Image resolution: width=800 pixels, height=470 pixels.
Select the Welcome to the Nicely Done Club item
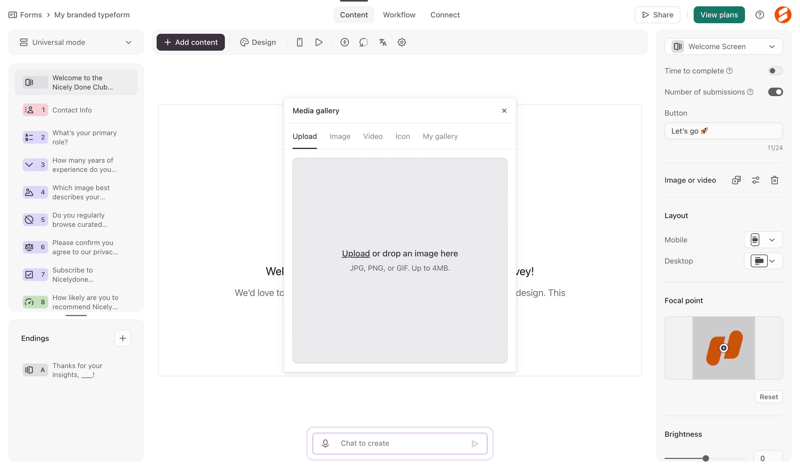[x=76, y=82]
